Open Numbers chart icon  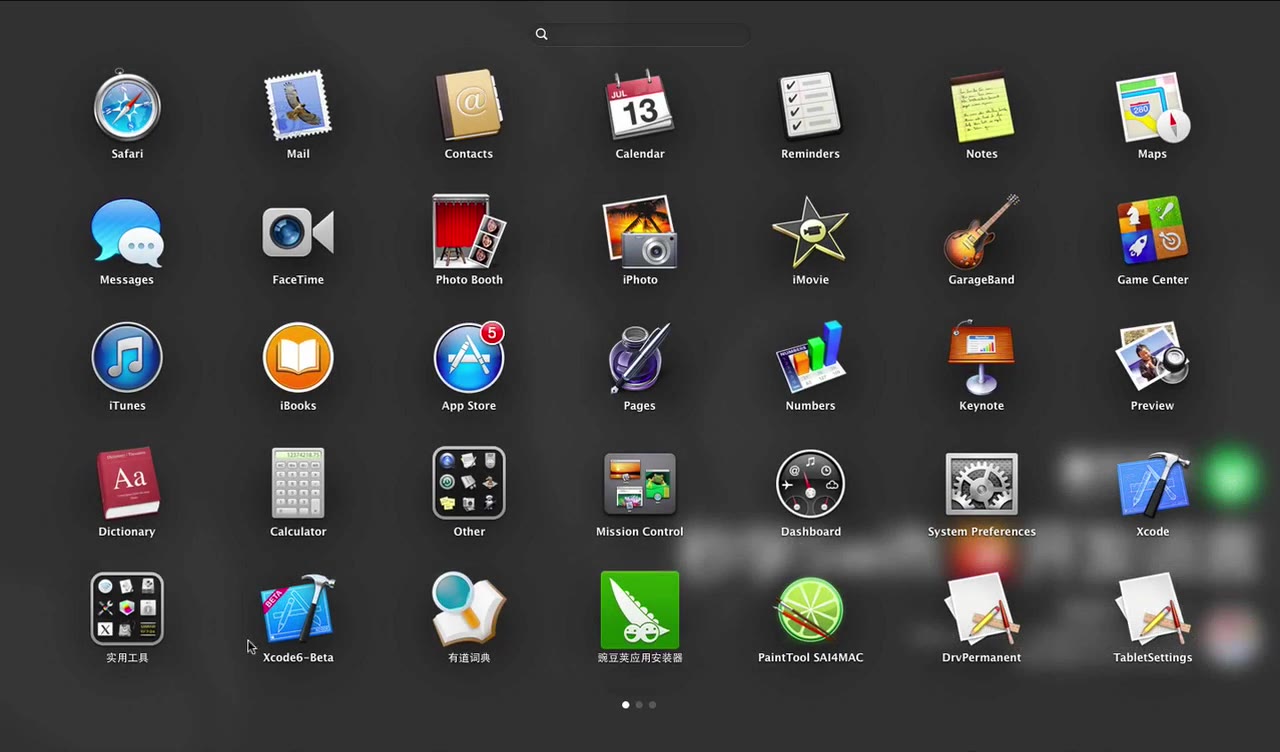810,357
